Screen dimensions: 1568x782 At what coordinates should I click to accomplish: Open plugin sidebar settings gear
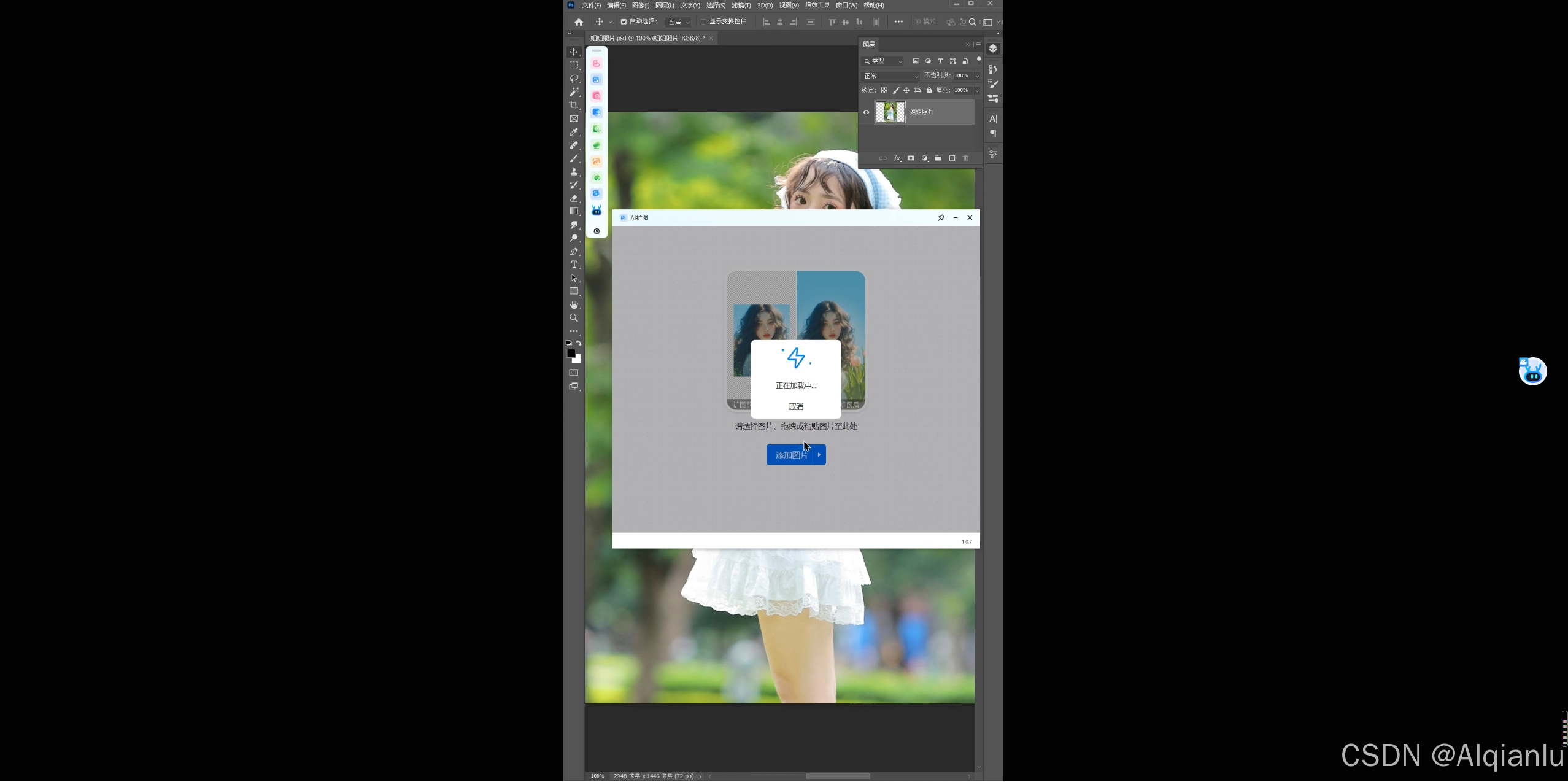point(597,231)
